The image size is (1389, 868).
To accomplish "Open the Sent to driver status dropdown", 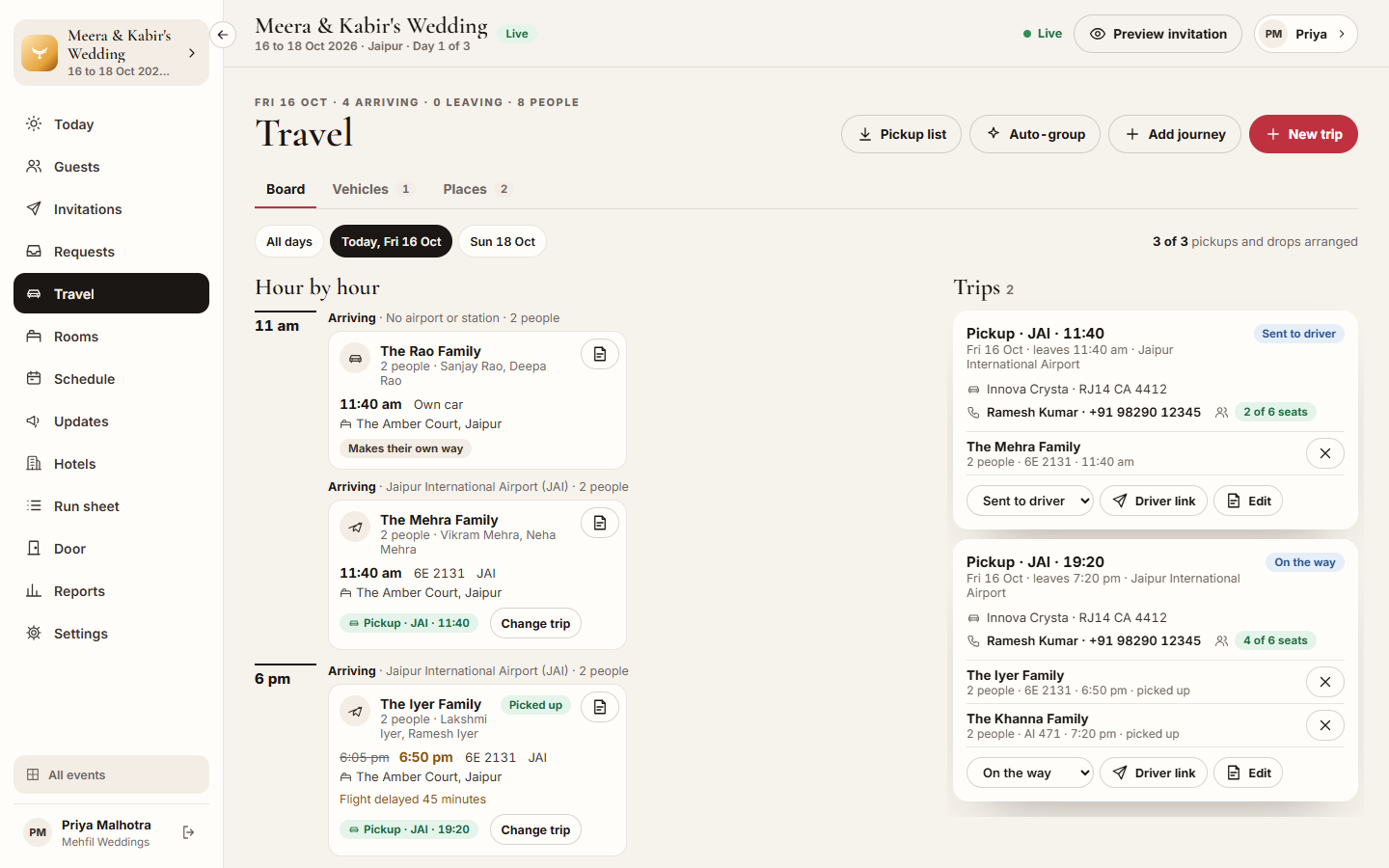I will 1030,501.
